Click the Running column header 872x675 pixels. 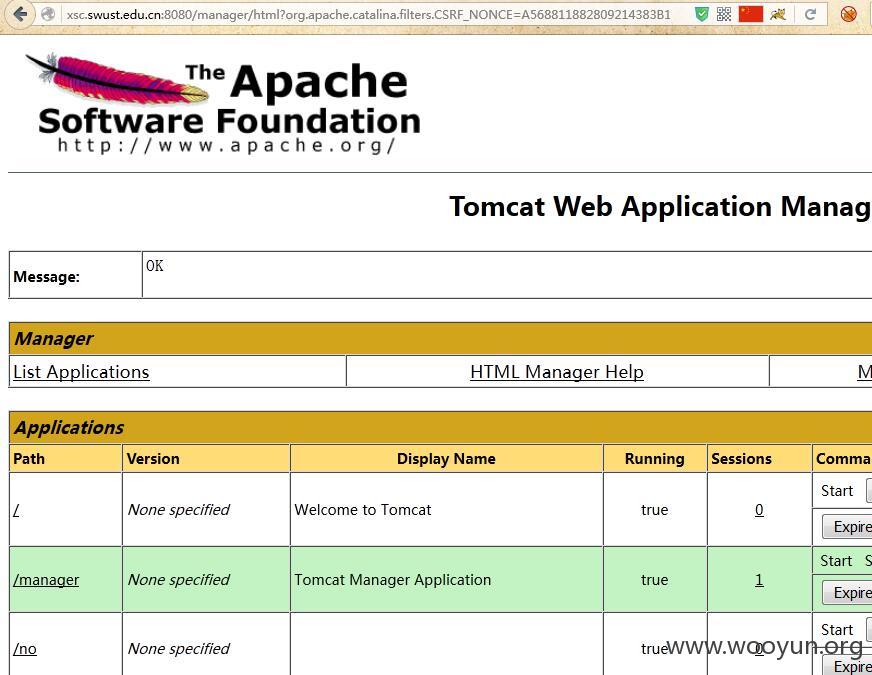click(x=655, y=459)
